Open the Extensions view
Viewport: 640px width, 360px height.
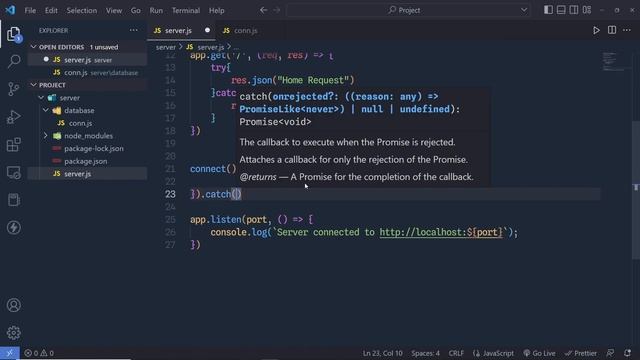pos(13,144)
